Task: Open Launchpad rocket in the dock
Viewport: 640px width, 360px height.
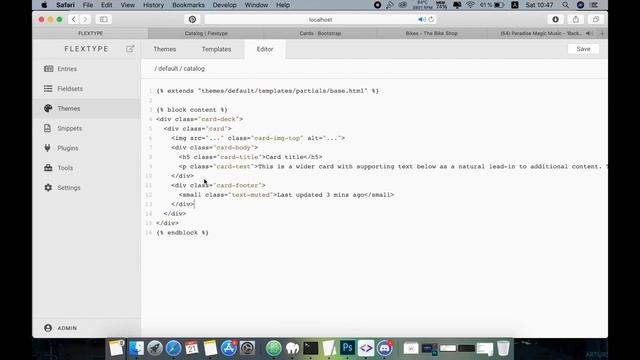Action: coord(155,348)
